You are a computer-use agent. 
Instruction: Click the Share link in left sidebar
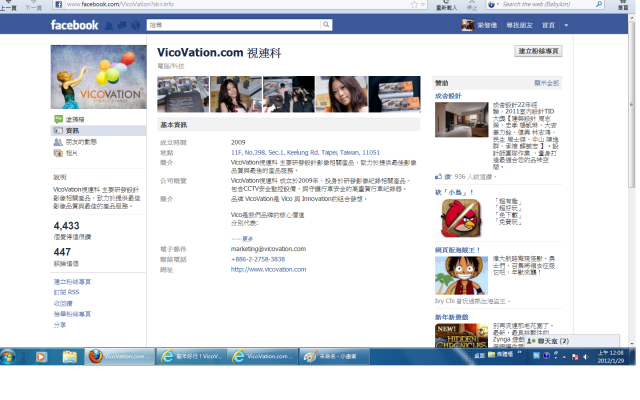tap(60, 325)
